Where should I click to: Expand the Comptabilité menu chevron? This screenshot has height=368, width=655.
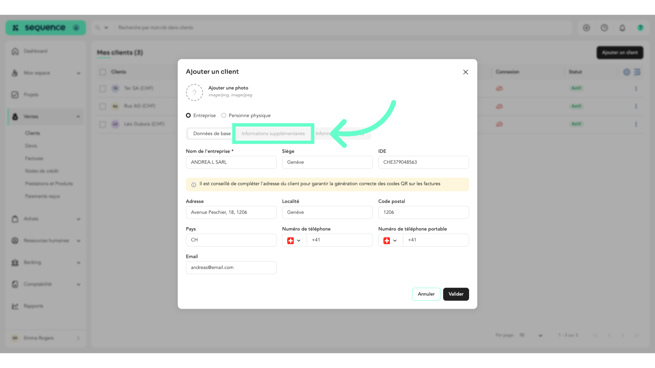click(79, 284)
